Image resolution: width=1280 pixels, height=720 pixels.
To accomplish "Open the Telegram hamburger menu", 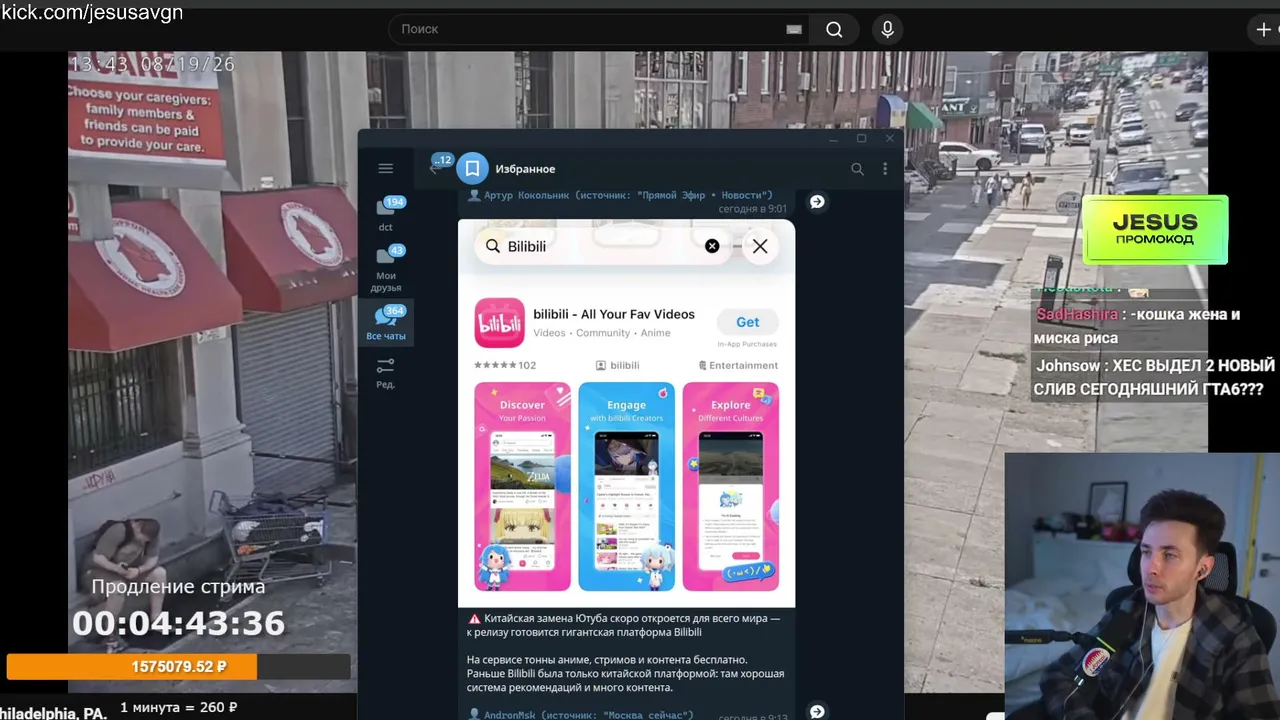I will [x=385, y=169].
